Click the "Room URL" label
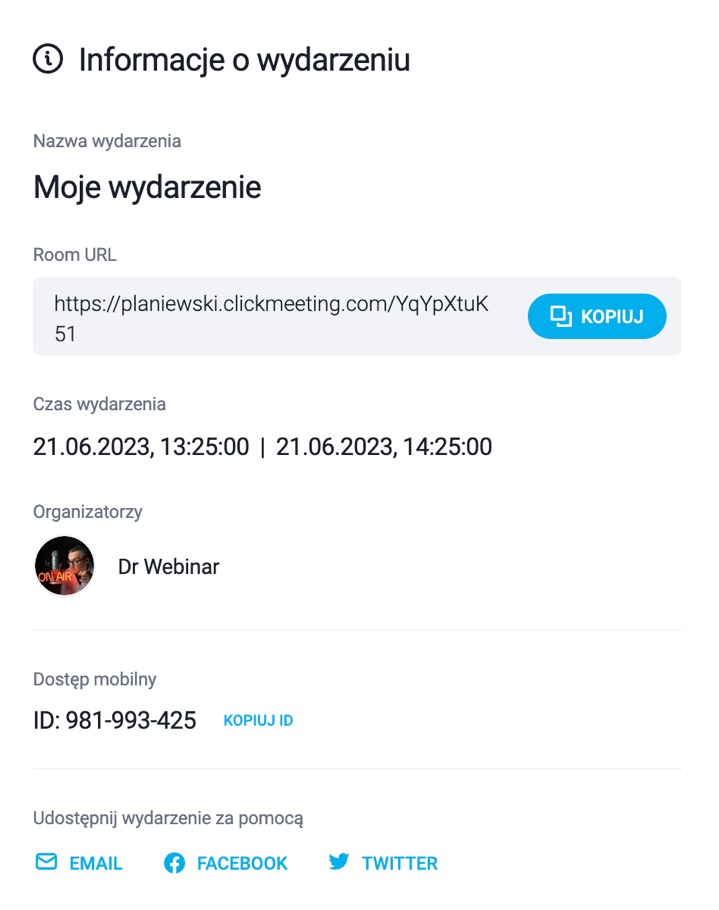 click(75, 255)
